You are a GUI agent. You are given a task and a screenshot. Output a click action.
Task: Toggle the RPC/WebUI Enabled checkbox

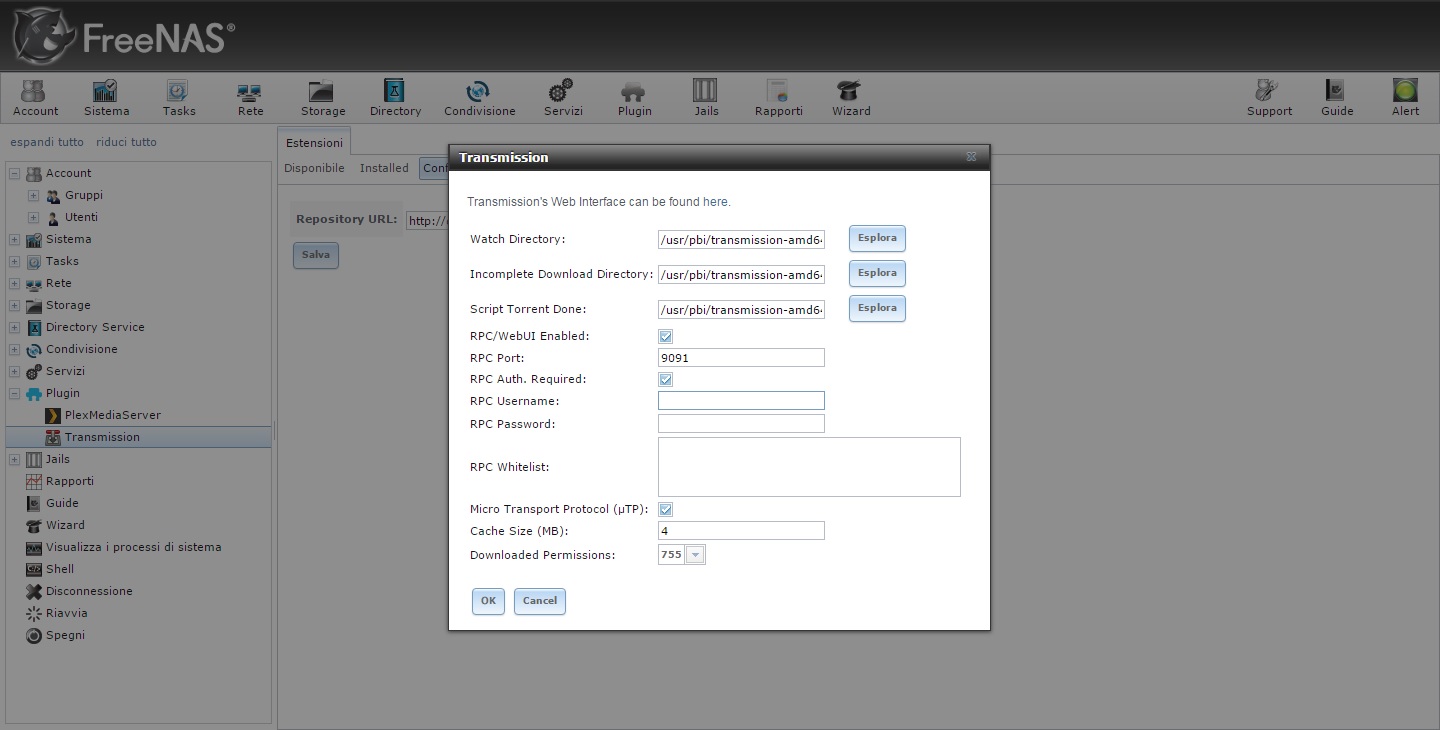click(x=666, y=337)
